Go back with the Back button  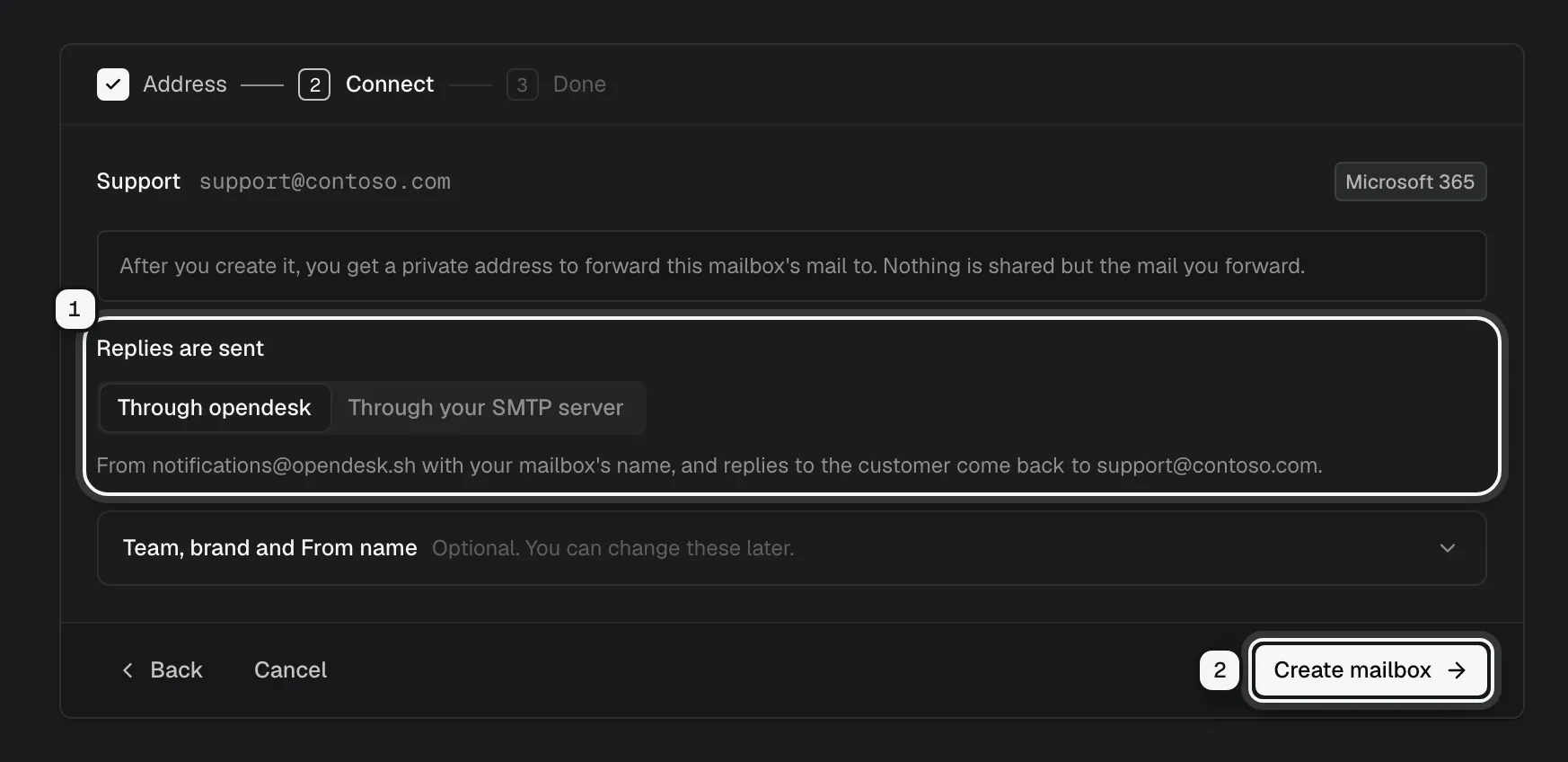tap(163, 670)
